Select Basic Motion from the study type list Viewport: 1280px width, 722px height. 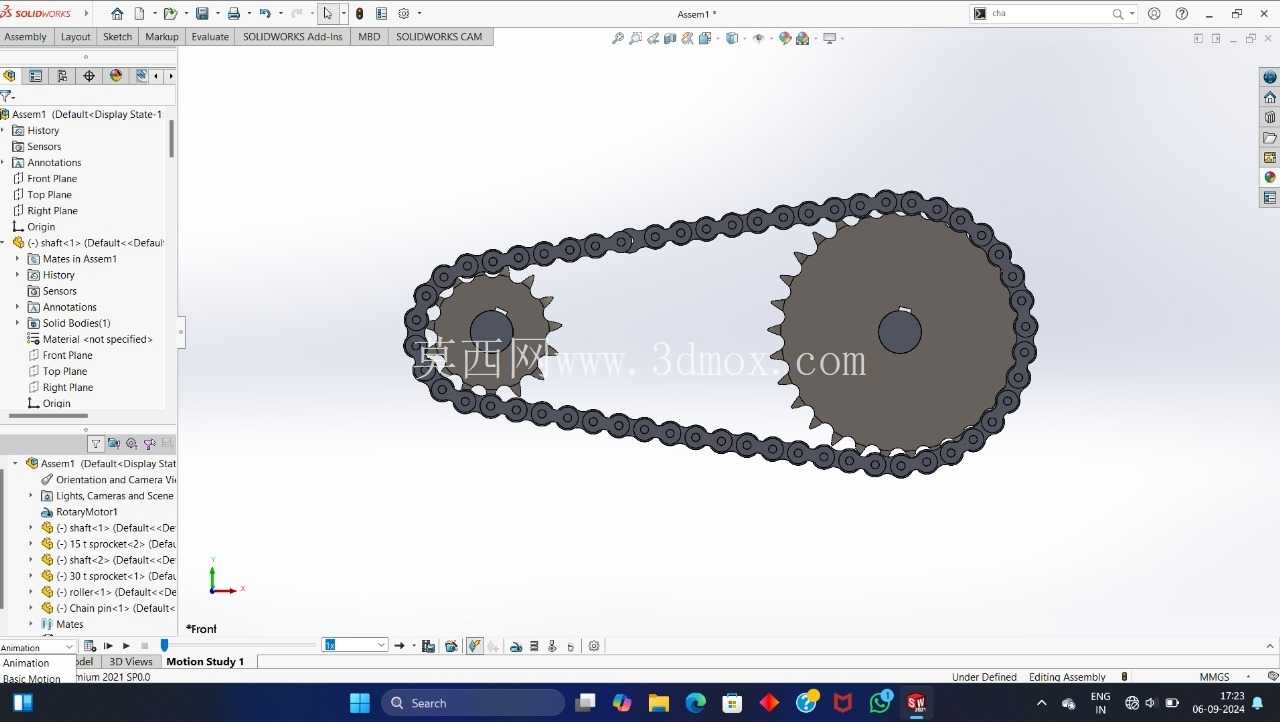pos(32,679)
